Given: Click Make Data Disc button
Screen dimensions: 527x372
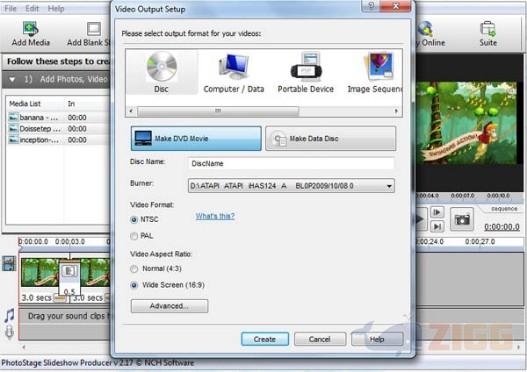Looking at the screenshot, I should 331,138.
